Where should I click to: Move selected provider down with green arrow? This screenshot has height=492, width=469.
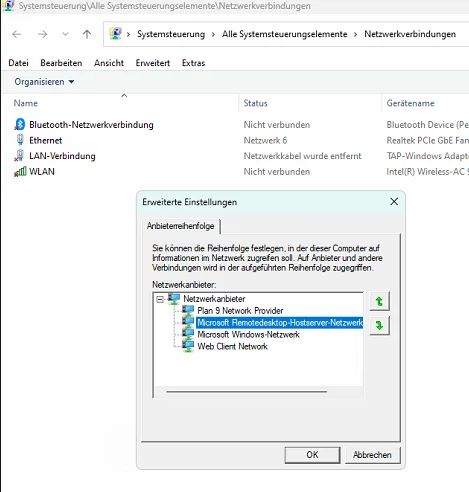click(379, 325)
